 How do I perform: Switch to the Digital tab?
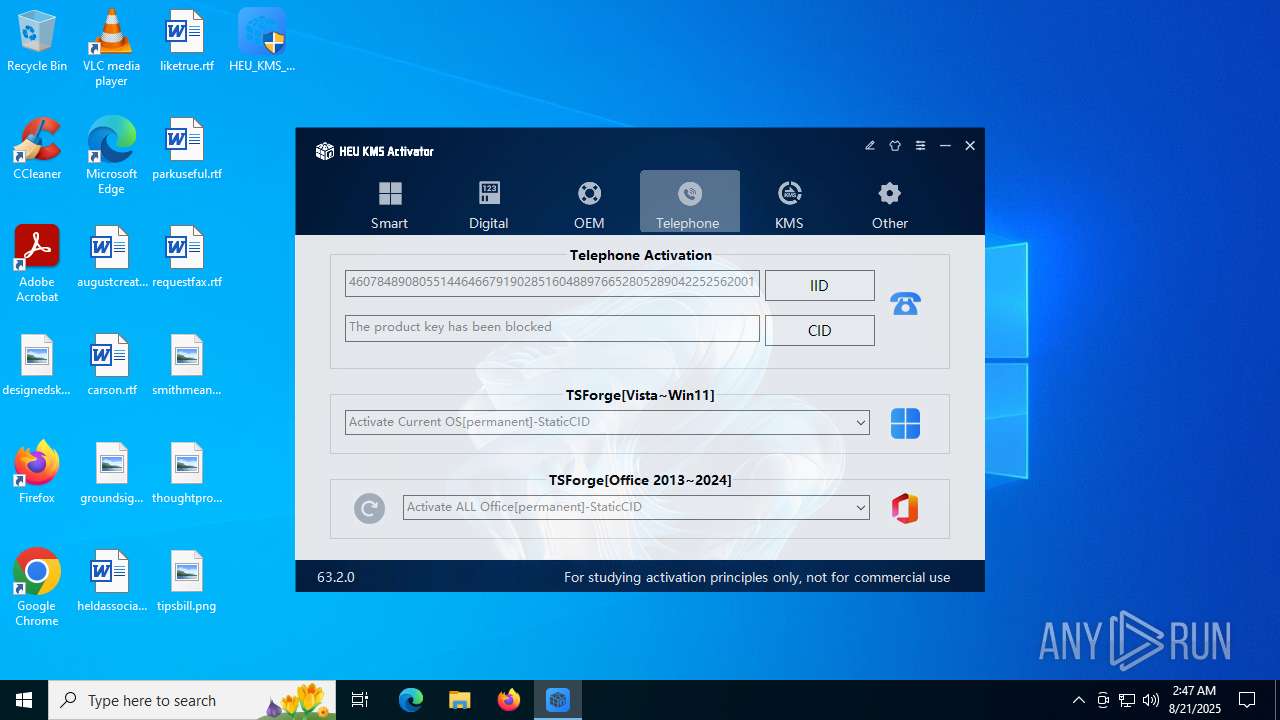[x=489, y=203]
